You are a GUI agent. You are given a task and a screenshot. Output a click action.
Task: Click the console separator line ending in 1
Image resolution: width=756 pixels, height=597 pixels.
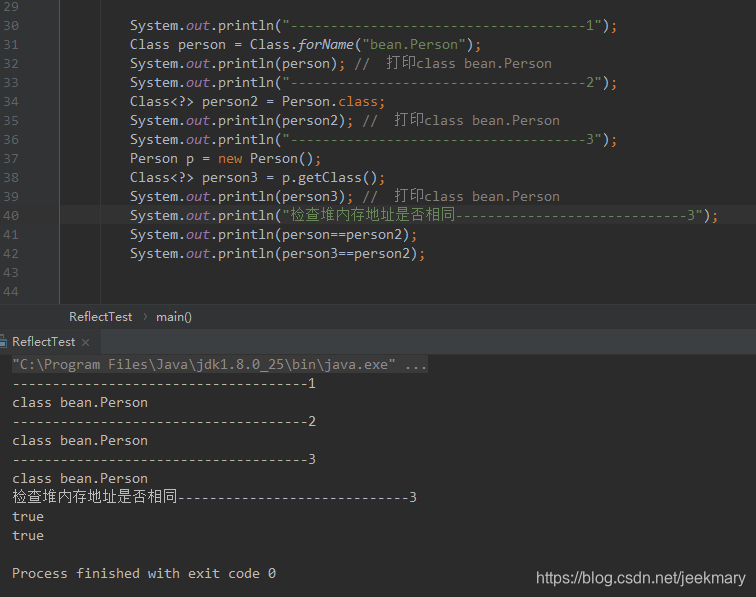[x=164, y=384]
